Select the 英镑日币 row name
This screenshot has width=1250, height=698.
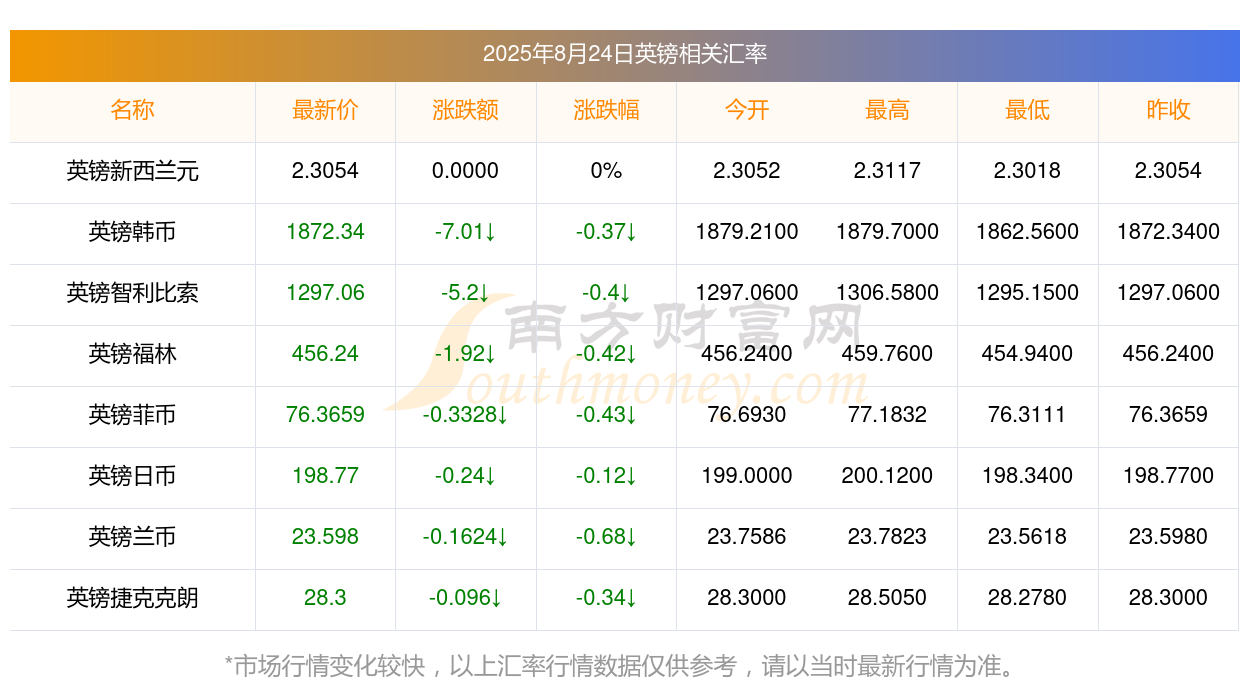[x=133, y=476]
